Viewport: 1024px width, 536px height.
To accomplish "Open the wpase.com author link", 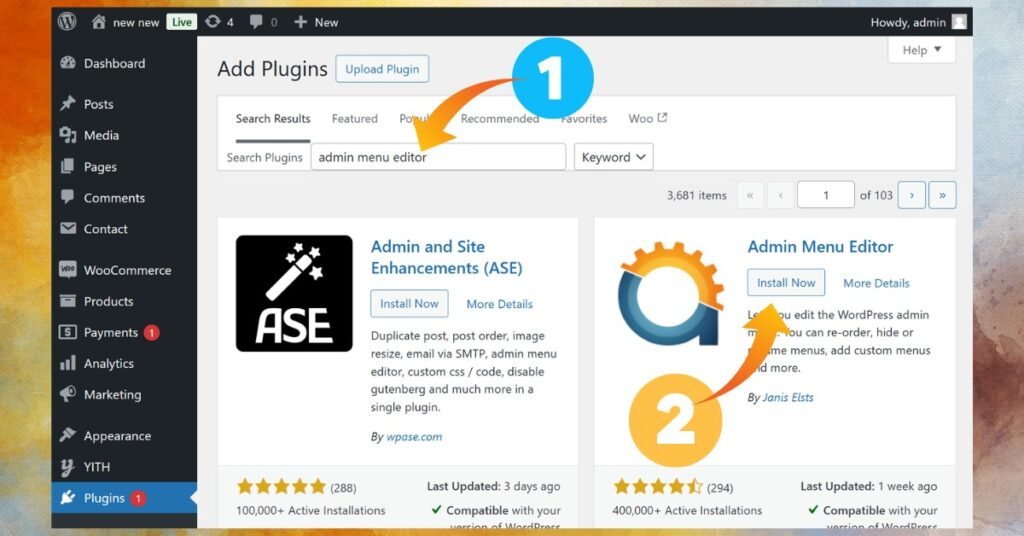I will pos(414,437).
